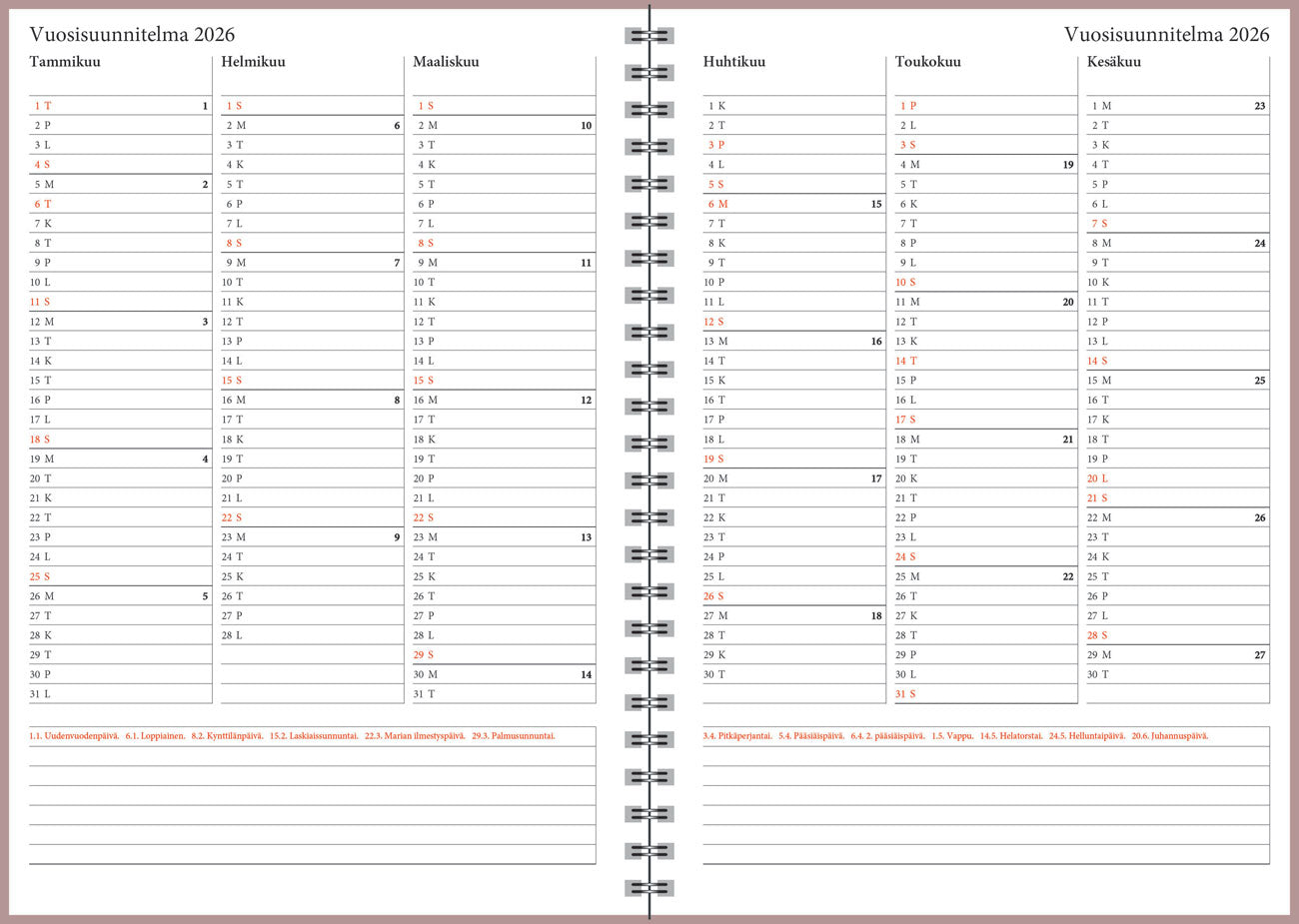Click the Tammikuu month heading
Viewport: 1299px width, 924px height.
click(65, 62)
